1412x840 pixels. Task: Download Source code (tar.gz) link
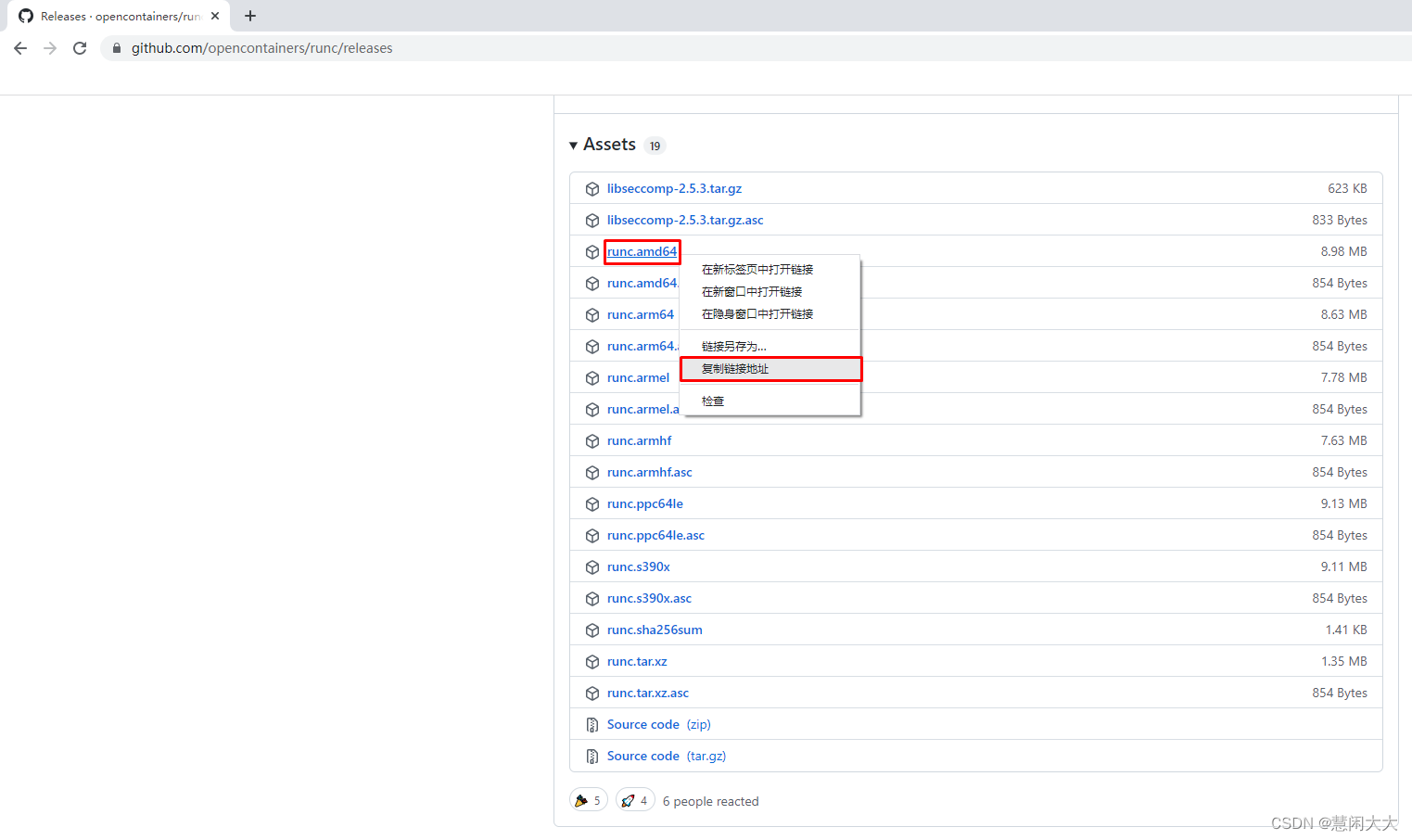point(667,756)
